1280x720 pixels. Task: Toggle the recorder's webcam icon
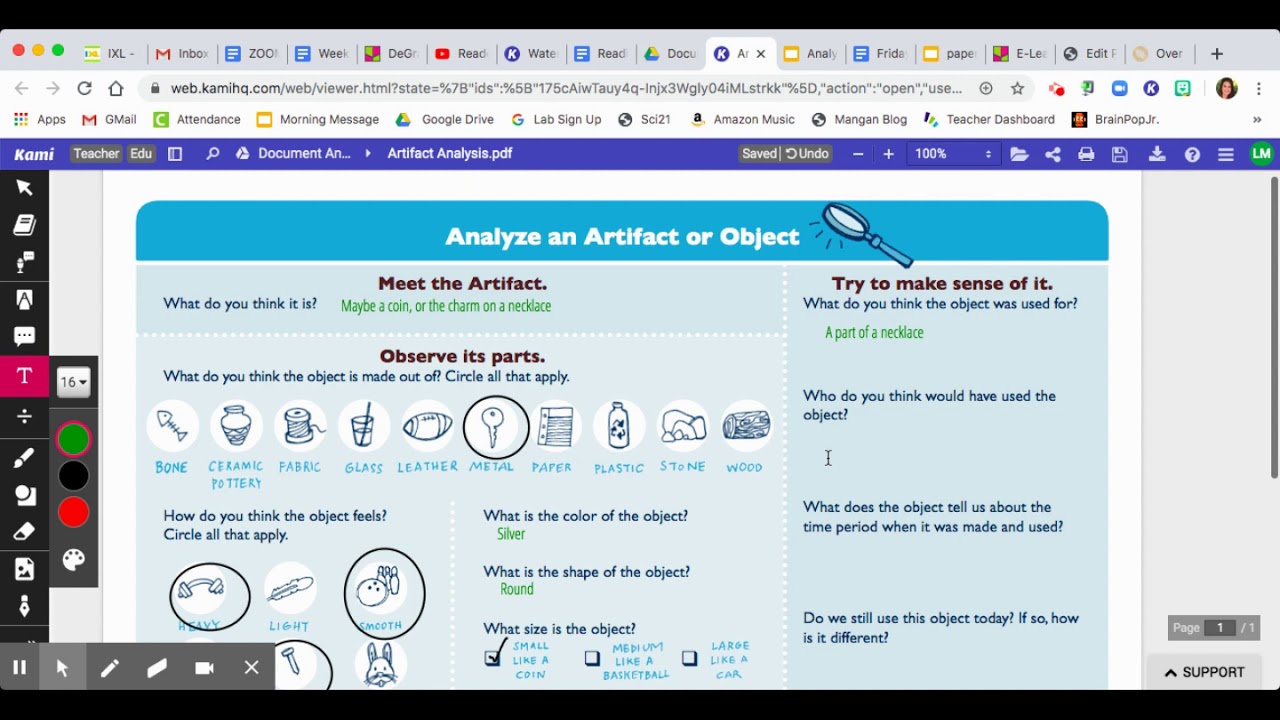204,668
